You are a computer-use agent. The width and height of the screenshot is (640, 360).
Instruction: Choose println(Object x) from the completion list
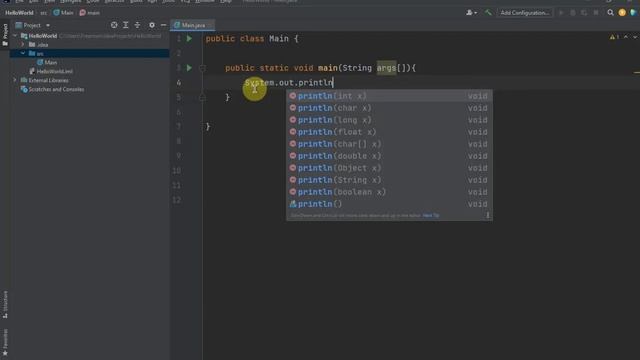(x=389, y=168)
